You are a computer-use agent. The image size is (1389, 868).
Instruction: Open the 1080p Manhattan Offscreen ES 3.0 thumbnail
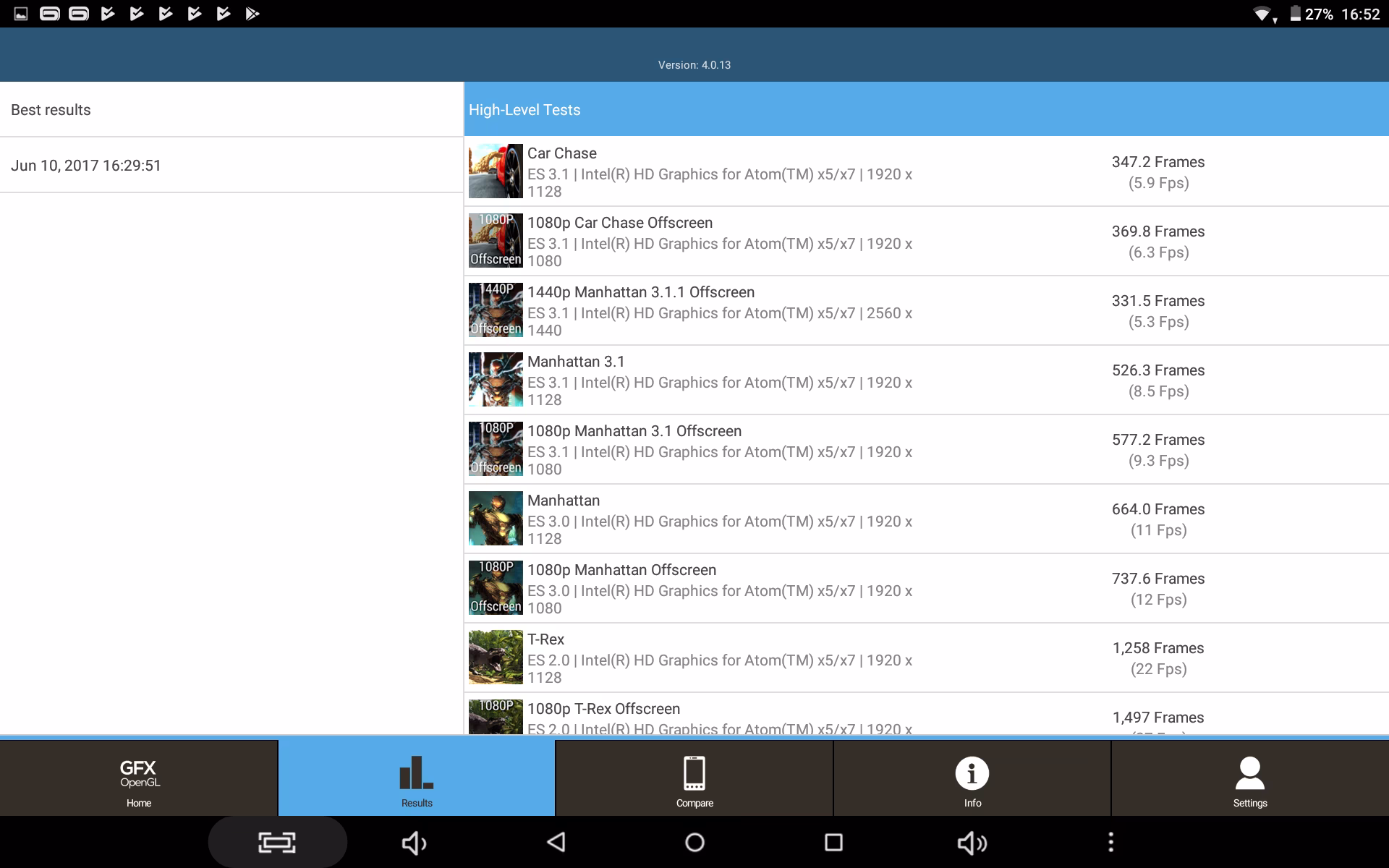pyautogui.click(x=496, y=588)
